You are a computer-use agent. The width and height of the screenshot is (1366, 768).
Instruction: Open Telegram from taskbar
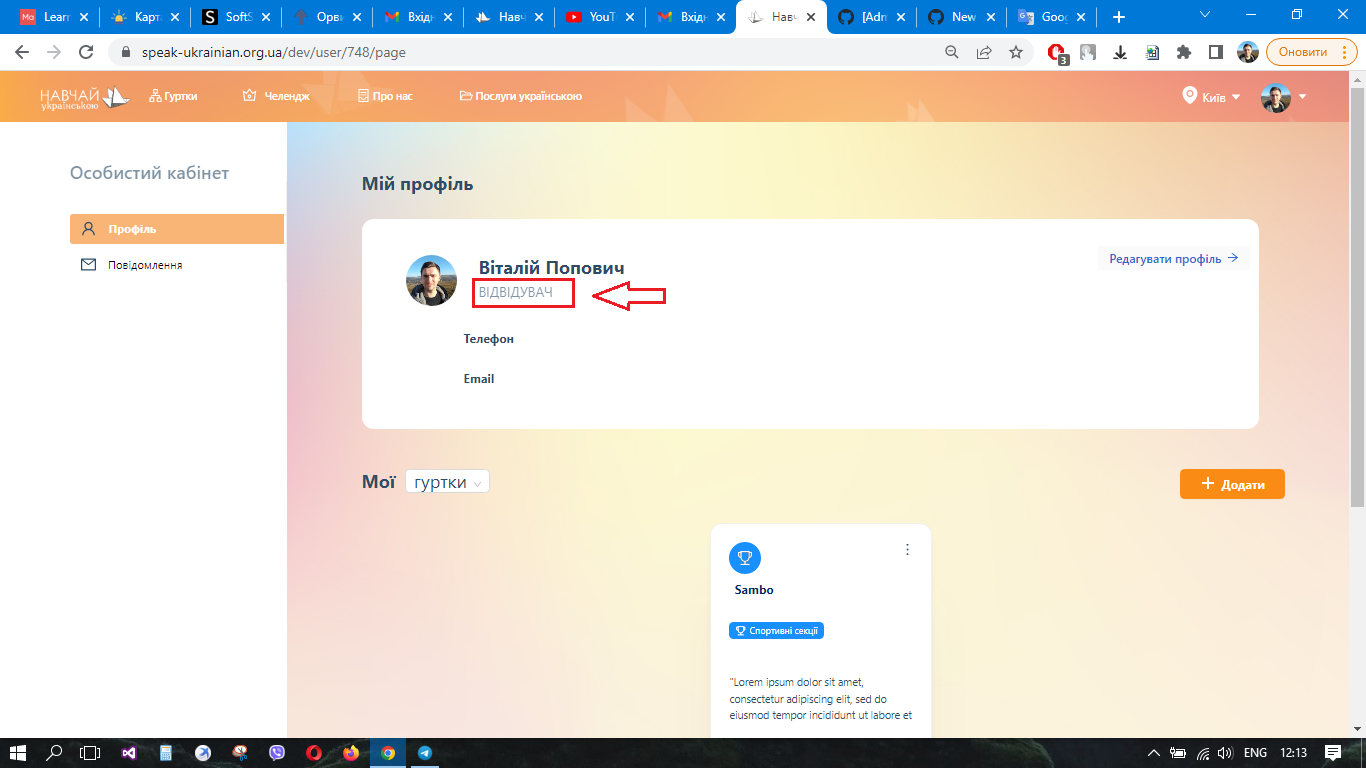[425, 753]
